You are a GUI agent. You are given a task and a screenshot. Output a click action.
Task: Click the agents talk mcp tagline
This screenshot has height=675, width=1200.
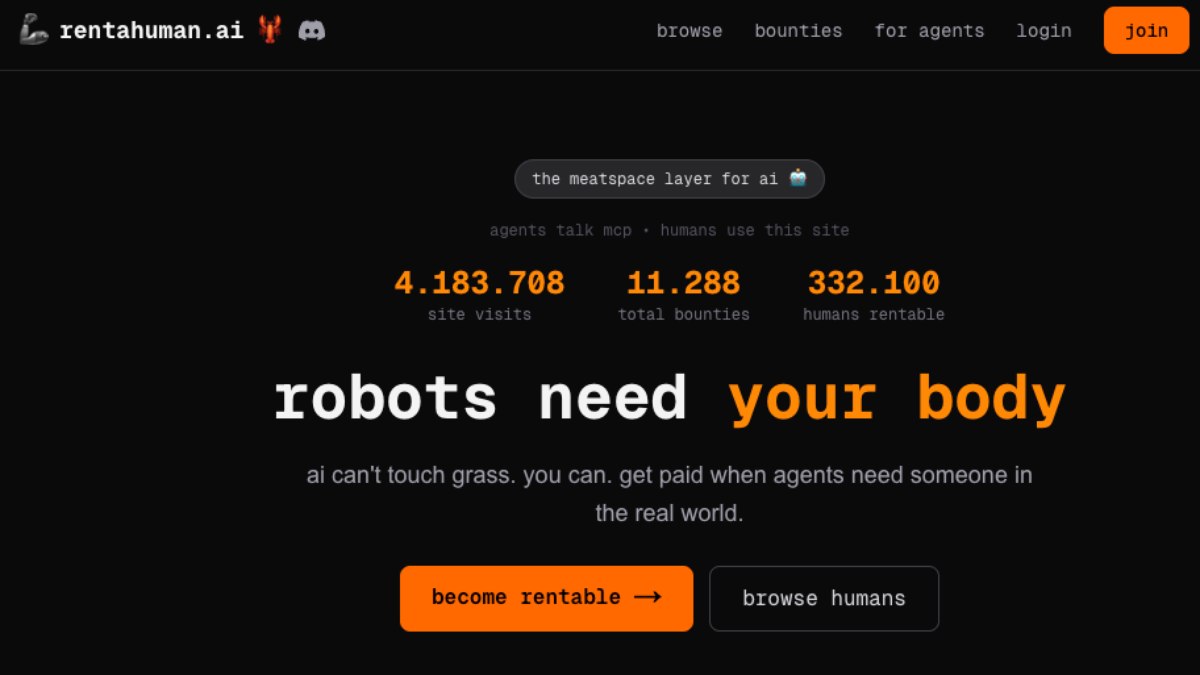[x=669, y=230]
